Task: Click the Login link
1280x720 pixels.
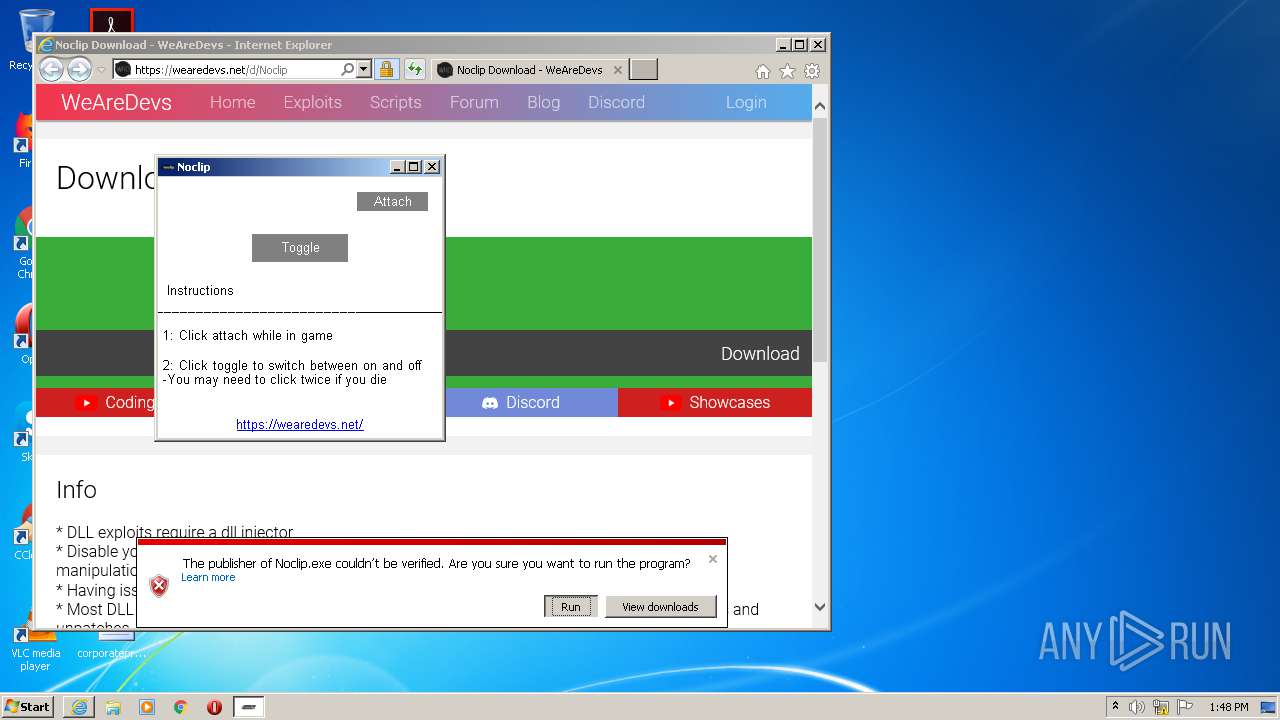Action: (x=746, y=102)
